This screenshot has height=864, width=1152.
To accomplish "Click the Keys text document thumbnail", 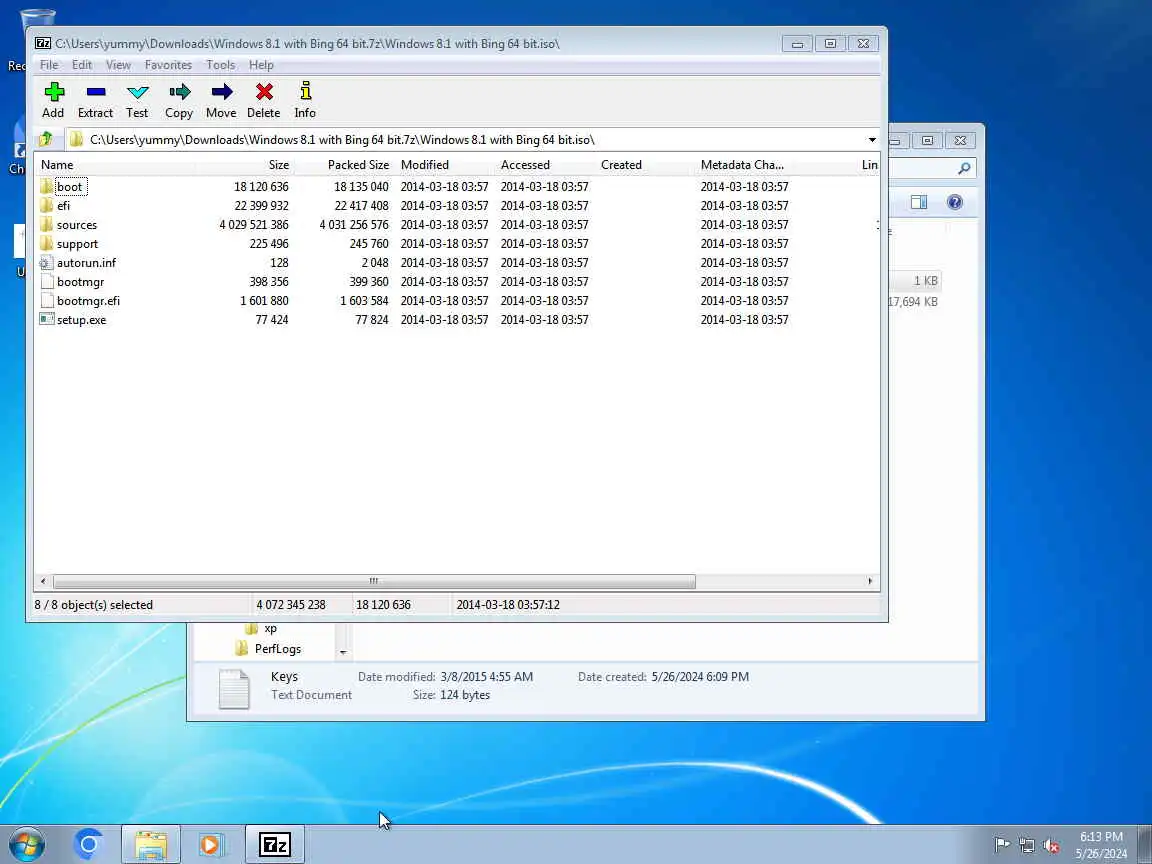I will click(x=234, y=689).
